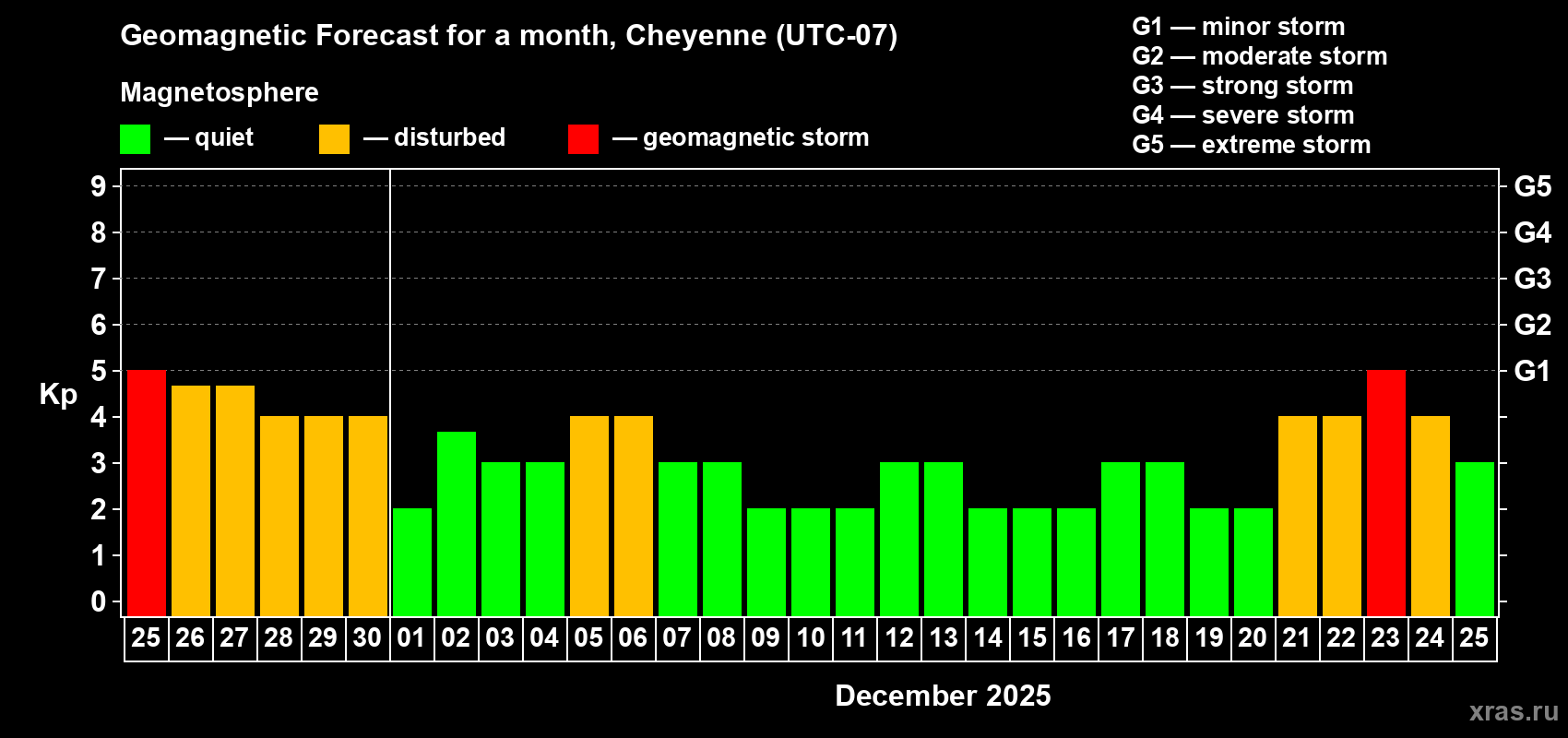1568x738 pixels.
Task: Click the orange bar for December 06
Action: click(x=634, y=516)
